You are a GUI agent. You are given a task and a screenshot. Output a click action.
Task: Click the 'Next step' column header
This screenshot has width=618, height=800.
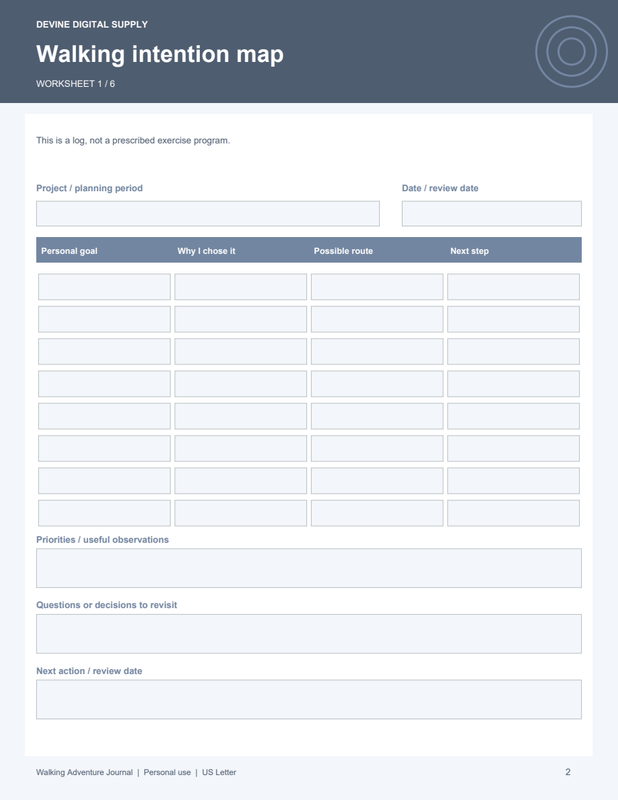point(469,251)
